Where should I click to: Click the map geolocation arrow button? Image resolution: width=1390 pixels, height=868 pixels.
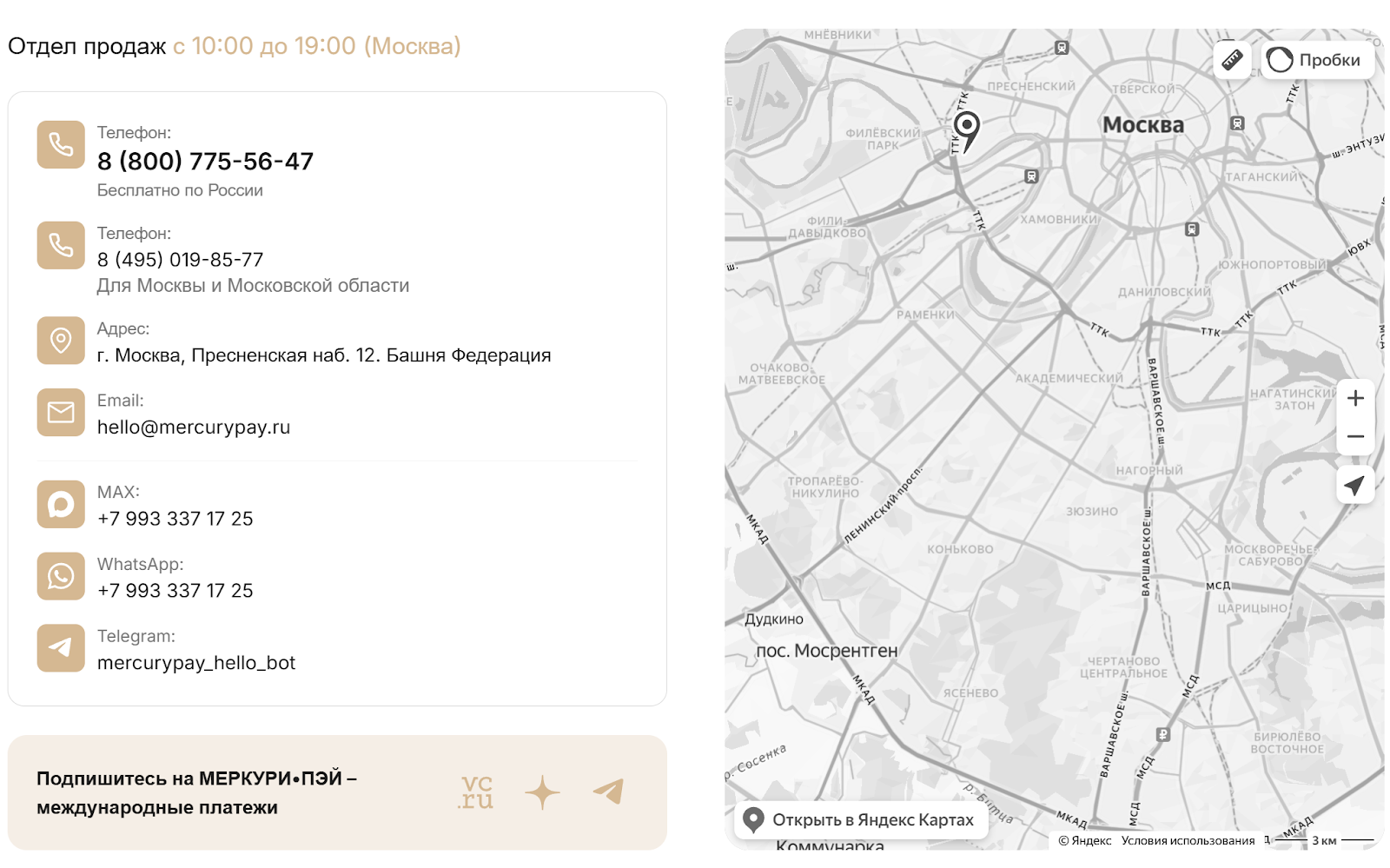[1355, 485]
